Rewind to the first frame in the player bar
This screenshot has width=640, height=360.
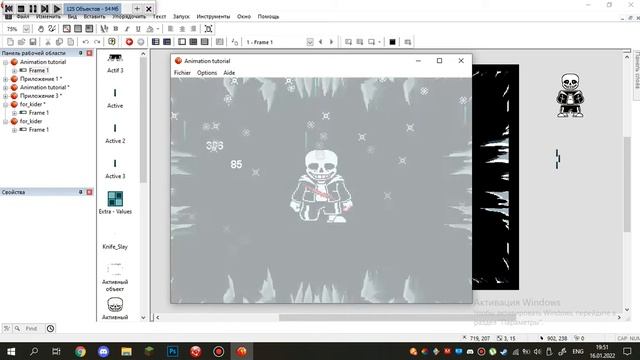(x=9, y=9)
